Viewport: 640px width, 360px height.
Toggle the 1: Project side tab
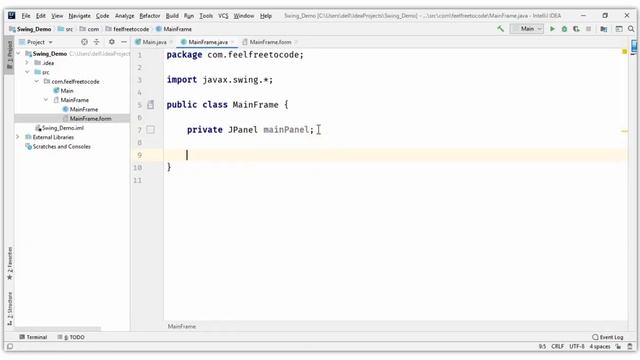click(x=10, y=55)
